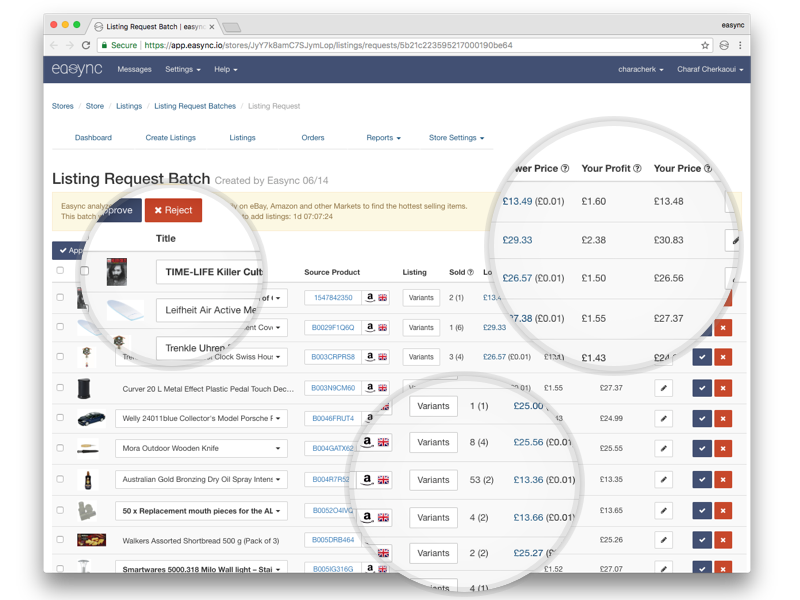
Task: Open Messages in the top navbar
Action: click(x=134, y=69)
